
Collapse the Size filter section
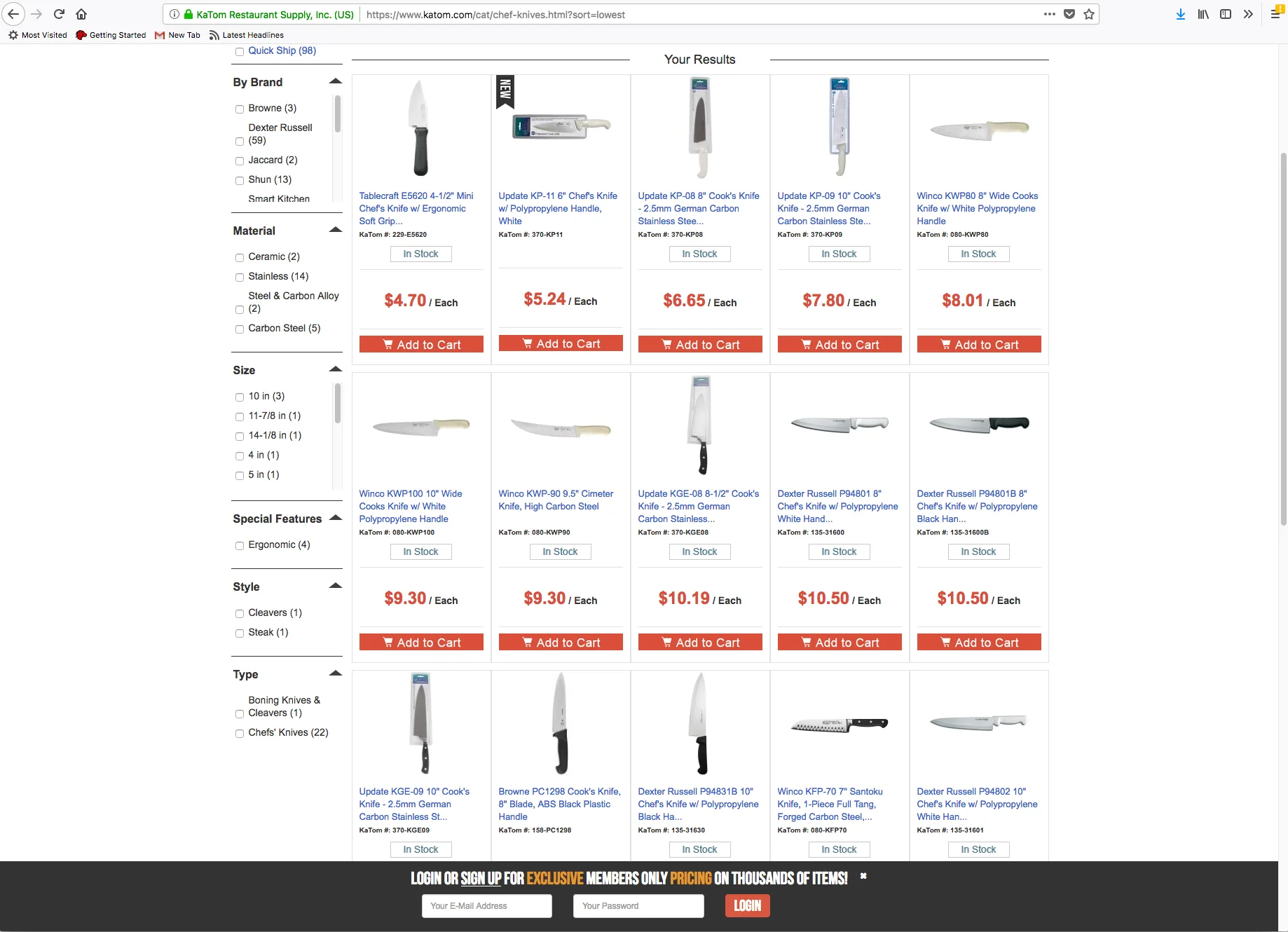pos(336,369)
